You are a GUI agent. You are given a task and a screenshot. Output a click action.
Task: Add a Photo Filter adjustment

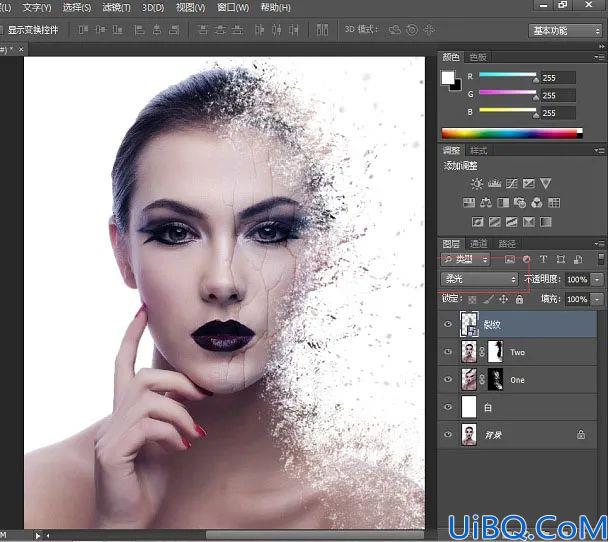pos(520,203)
